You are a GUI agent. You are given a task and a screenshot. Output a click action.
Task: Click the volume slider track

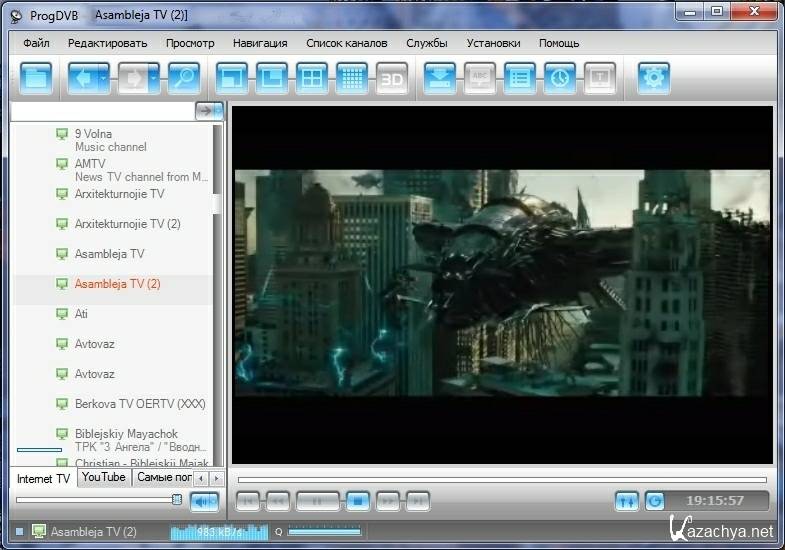(95, 499)
